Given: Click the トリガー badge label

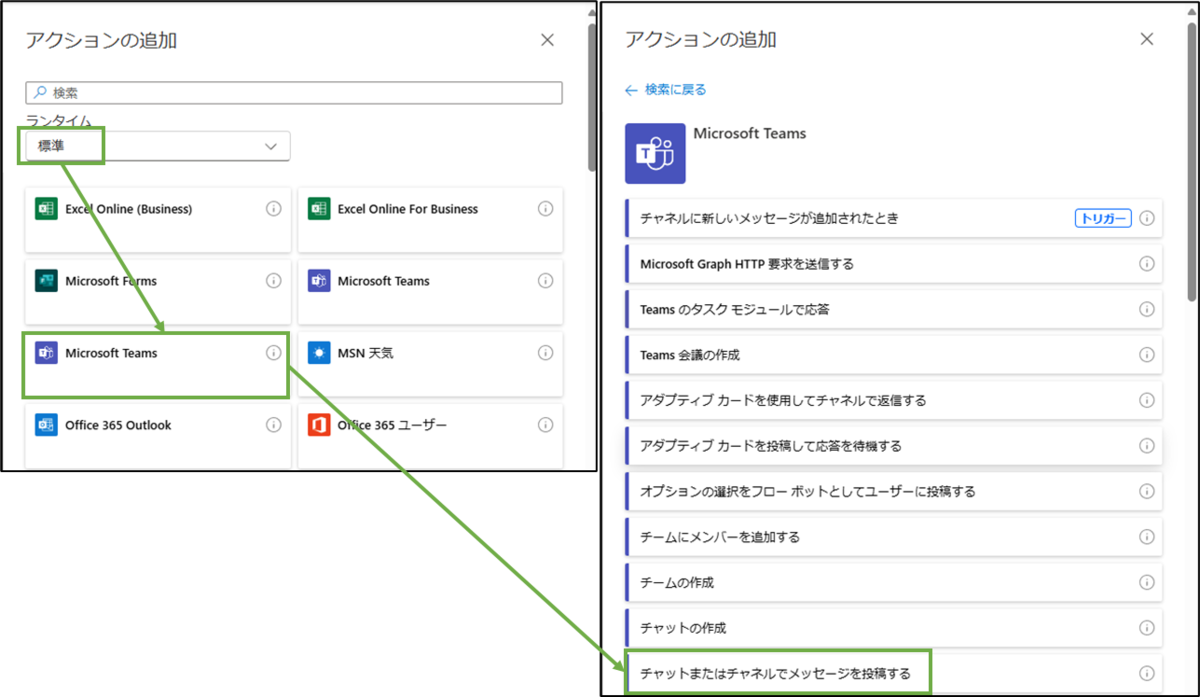Looking at the screenshot, I should [1103, 218].
